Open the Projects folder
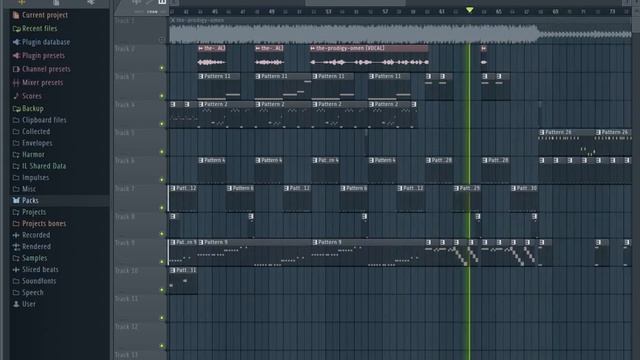The image size is (640, 360). coord(16,212)
